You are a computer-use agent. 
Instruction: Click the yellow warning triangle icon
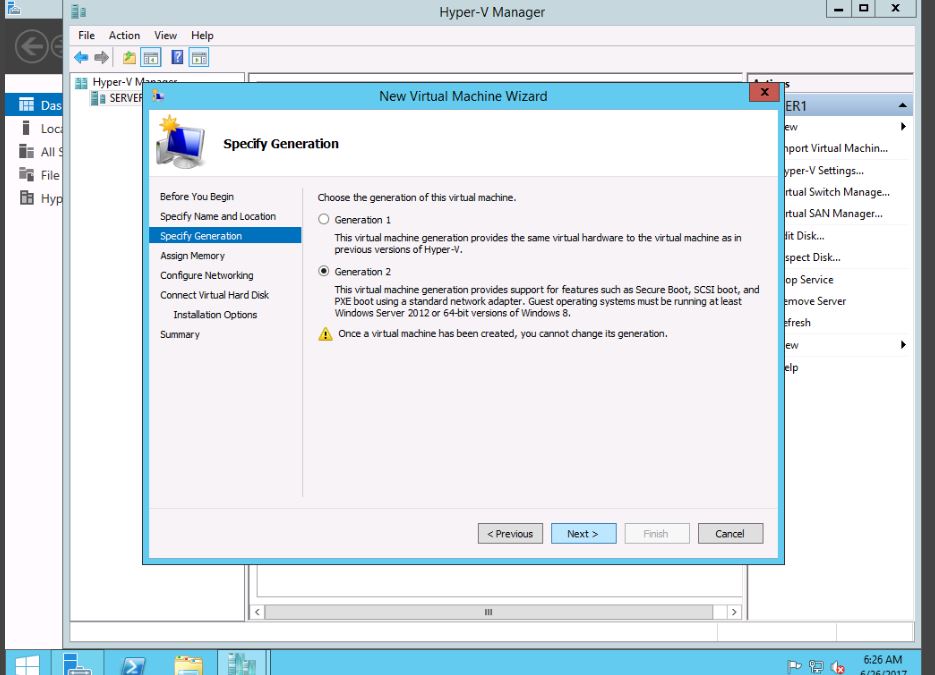(x=325, y=334)
